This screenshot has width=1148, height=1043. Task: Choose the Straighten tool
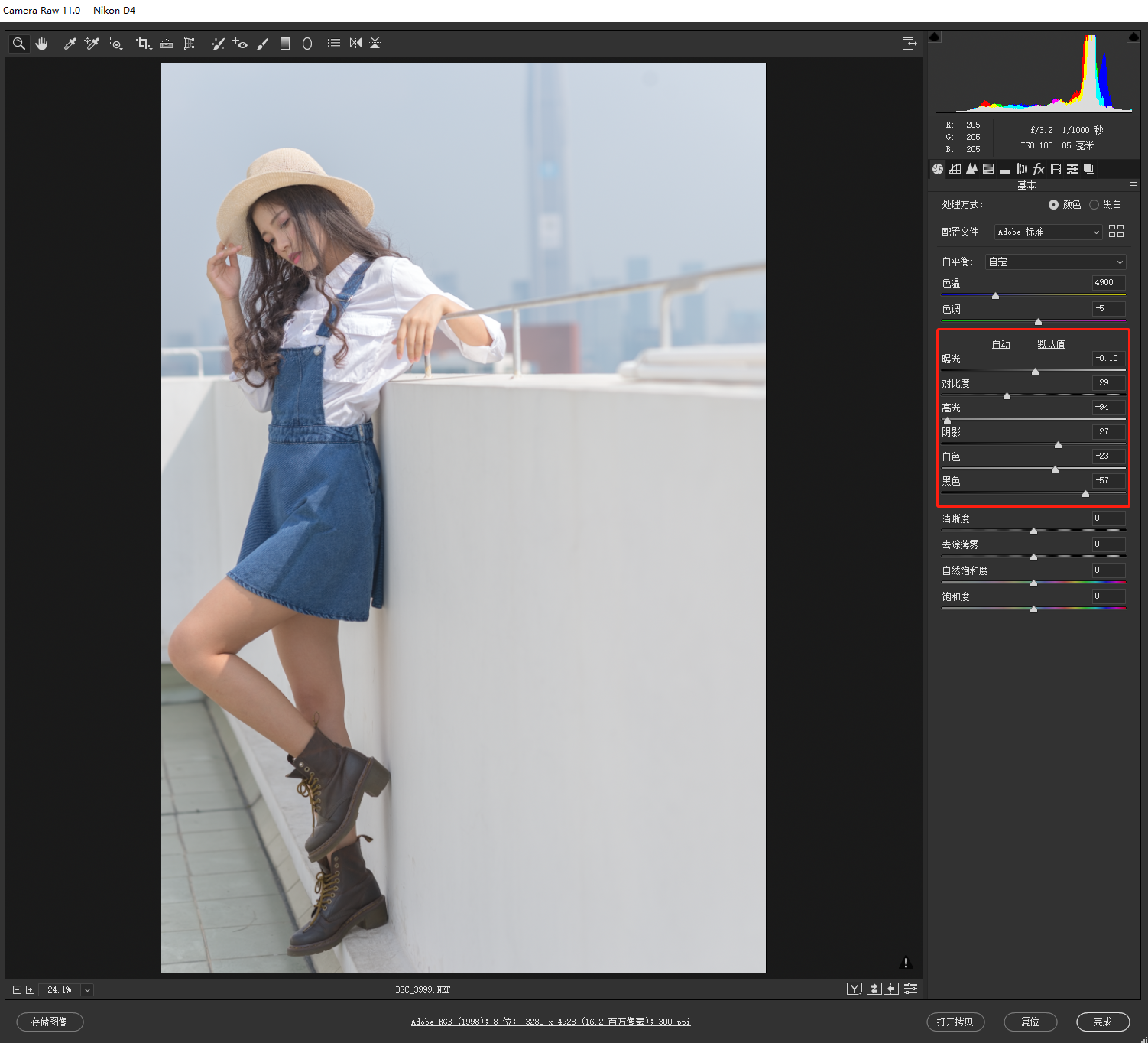166,44
